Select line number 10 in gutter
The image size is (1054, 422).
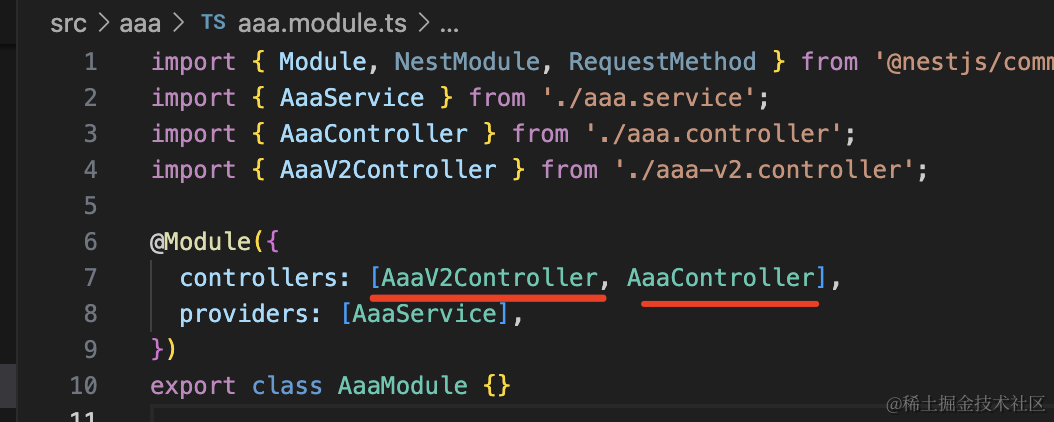click(x=84, y=386)
